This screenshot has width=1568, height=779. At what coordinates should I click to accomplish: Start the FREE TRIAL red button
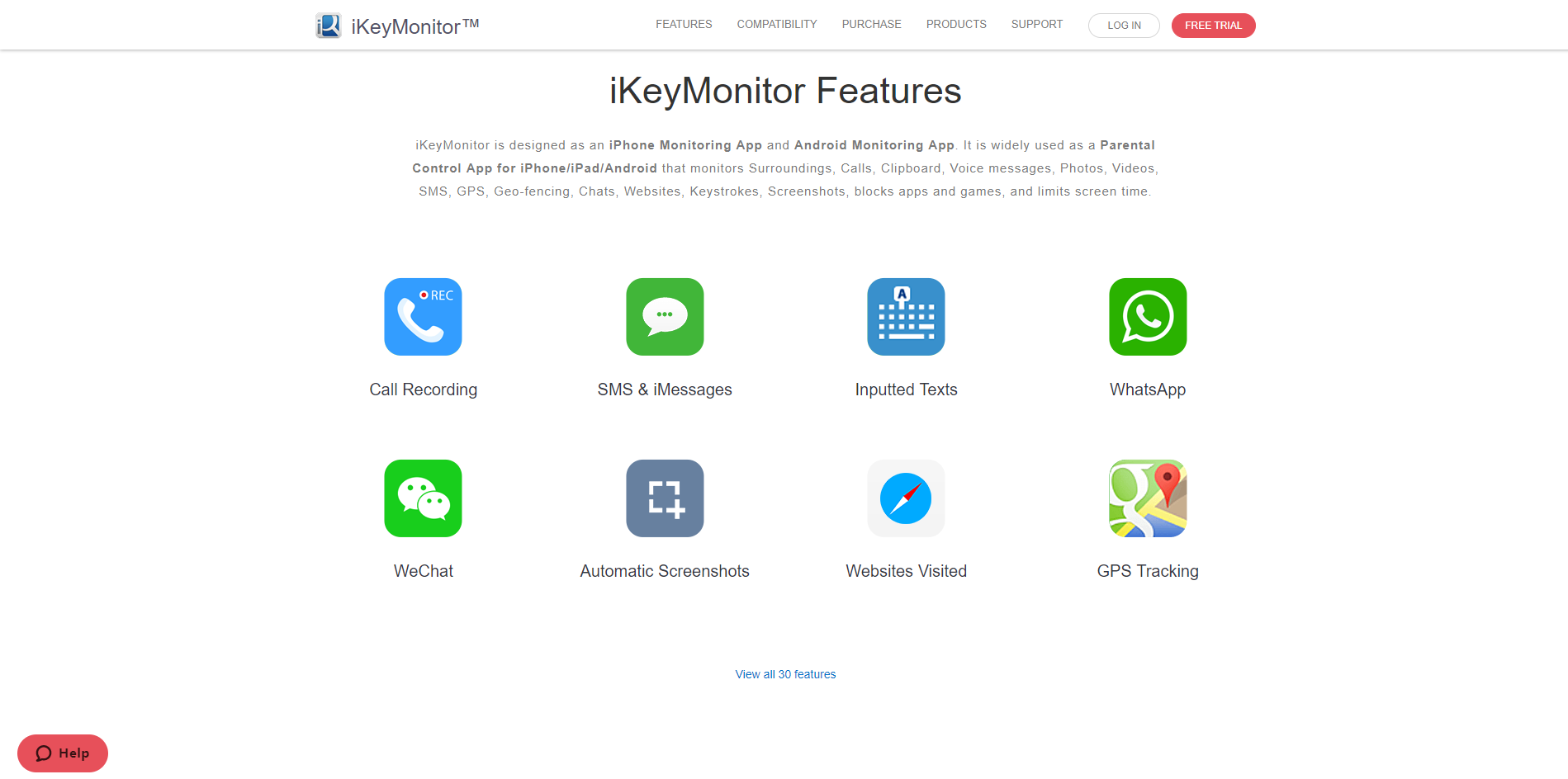[x=1213, y=26]
